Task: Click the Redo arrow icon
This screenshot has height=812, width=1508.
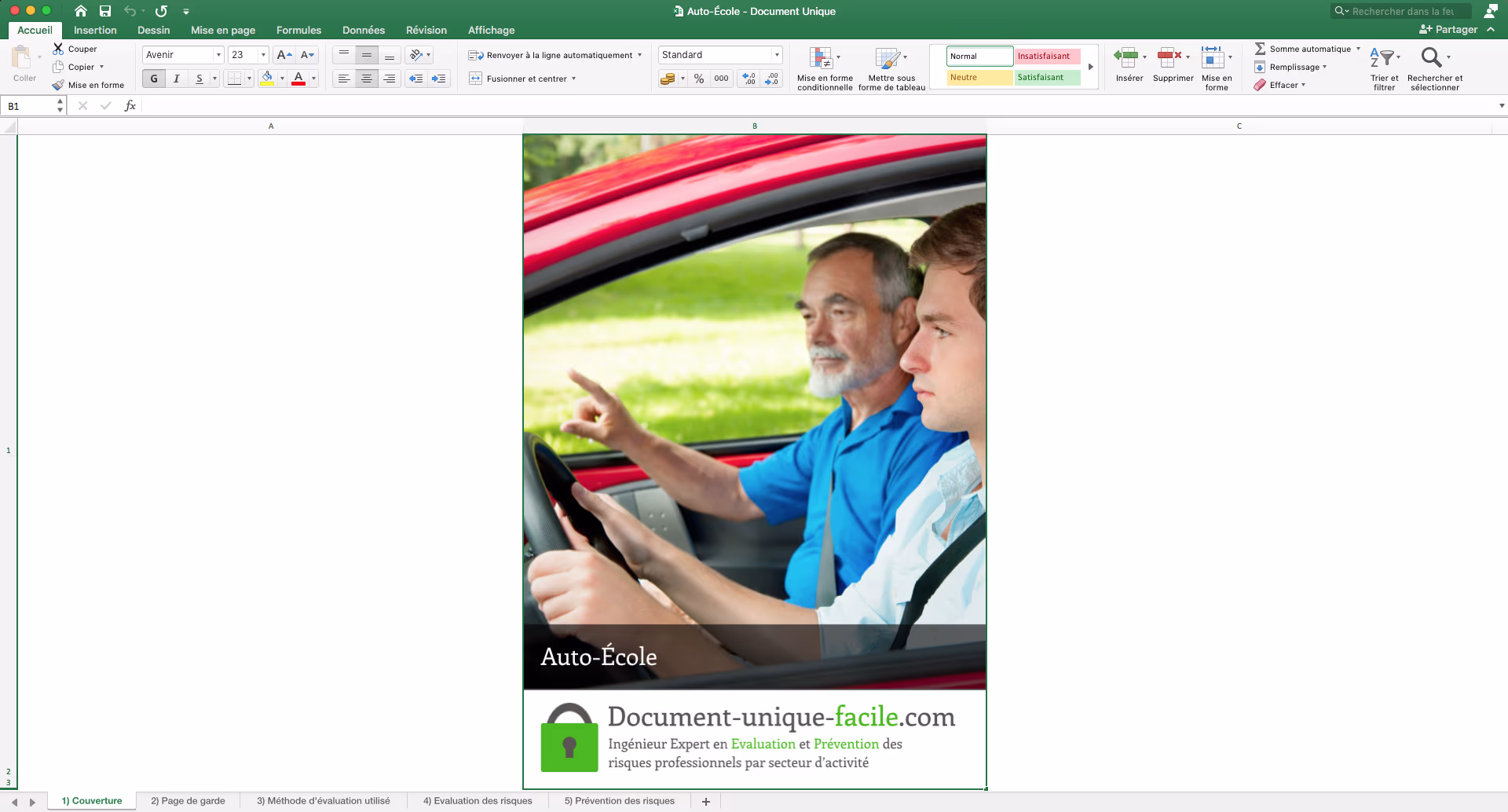Action: coord(161,11)
